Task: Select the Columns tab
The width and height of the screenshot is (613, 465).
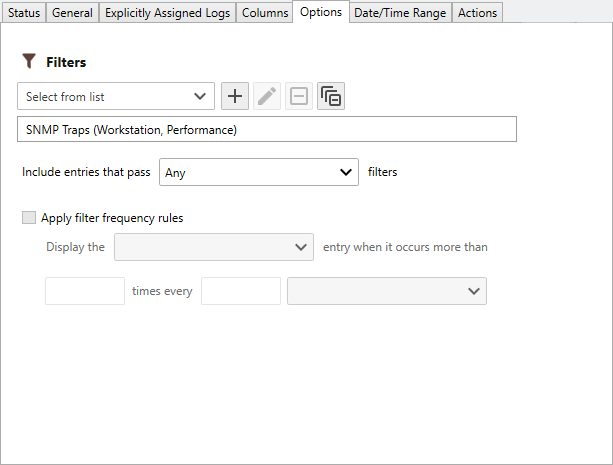Action: 264,13
